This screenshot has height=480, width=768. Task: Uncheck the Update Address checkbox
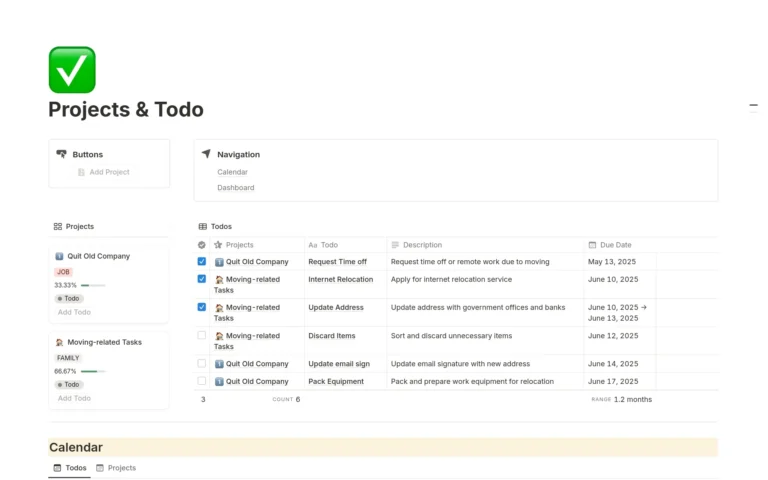[201, 307]
